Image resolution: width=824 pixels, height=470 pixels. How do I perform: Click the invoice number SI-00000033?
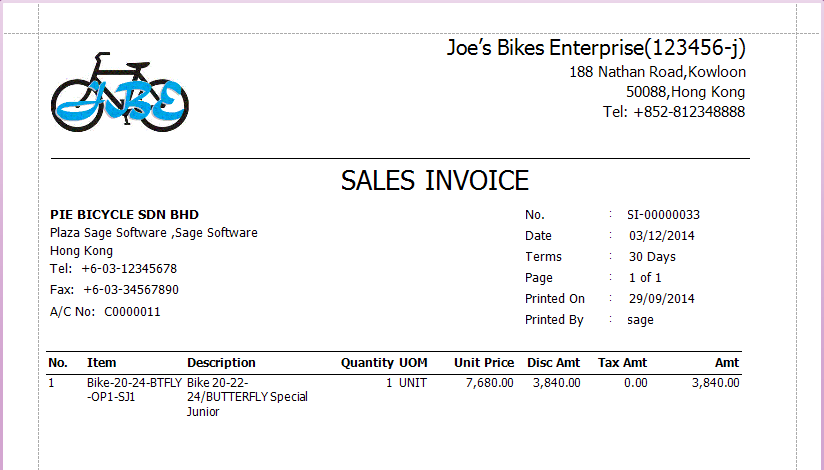663,215
